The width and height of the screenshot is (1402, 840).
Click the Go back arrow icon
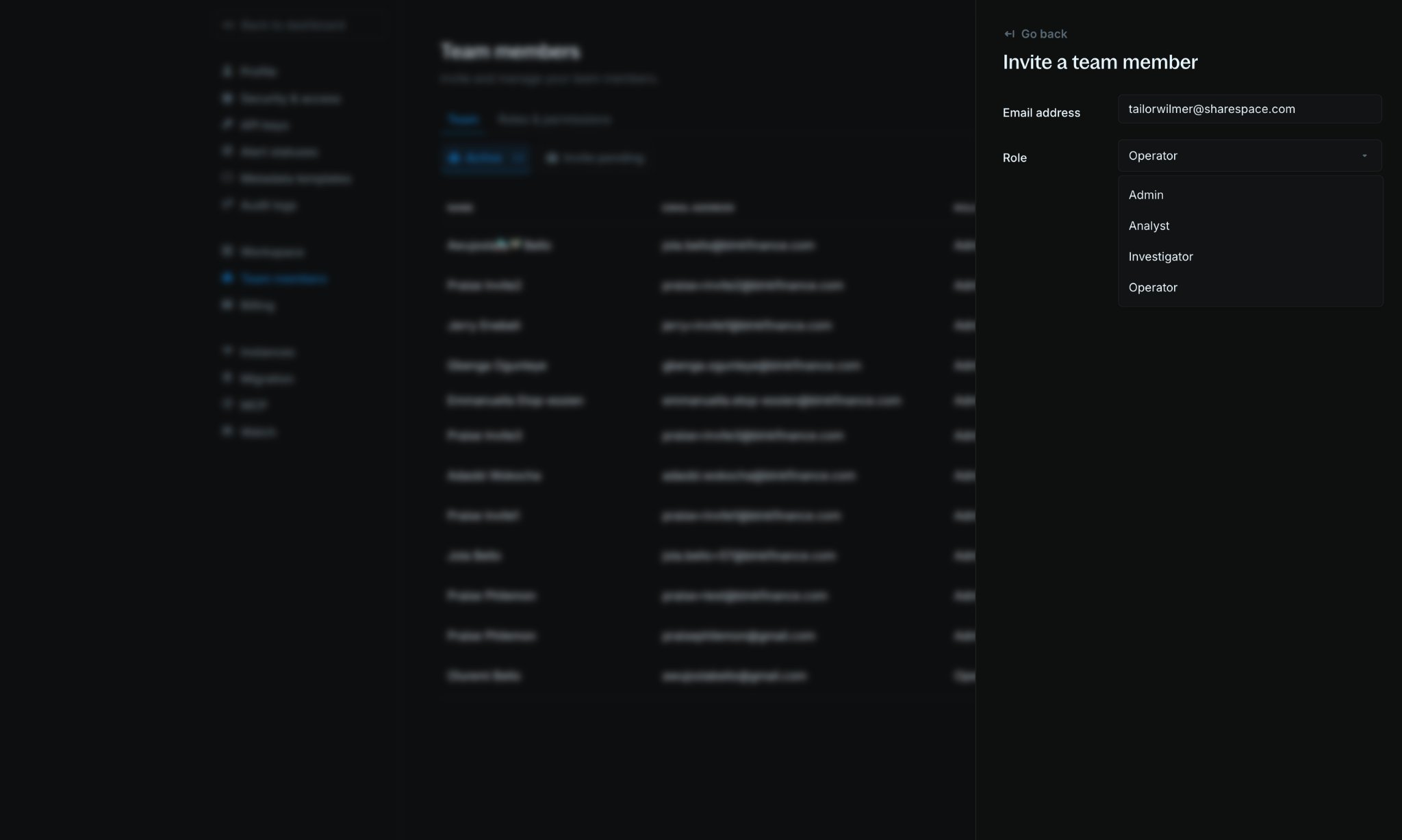1009,34
